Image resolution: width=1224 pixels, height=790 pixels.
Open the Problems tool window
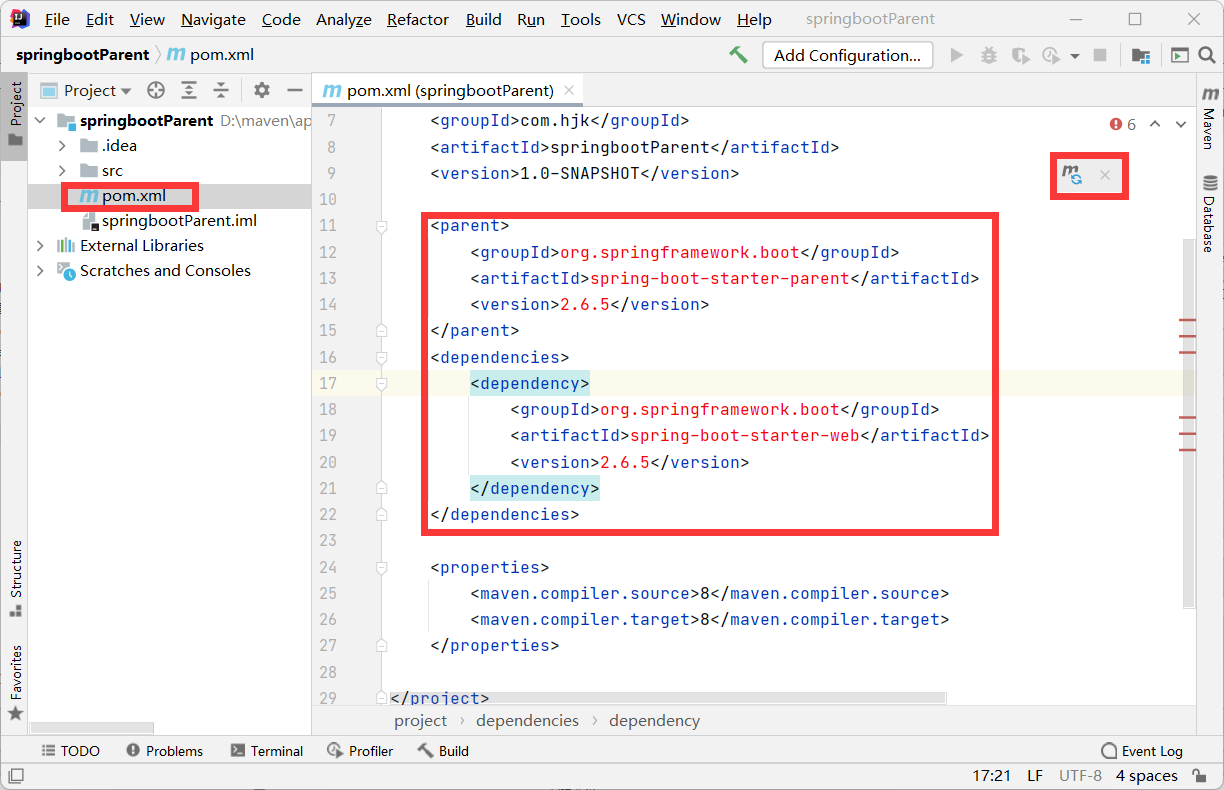(165, 751)
